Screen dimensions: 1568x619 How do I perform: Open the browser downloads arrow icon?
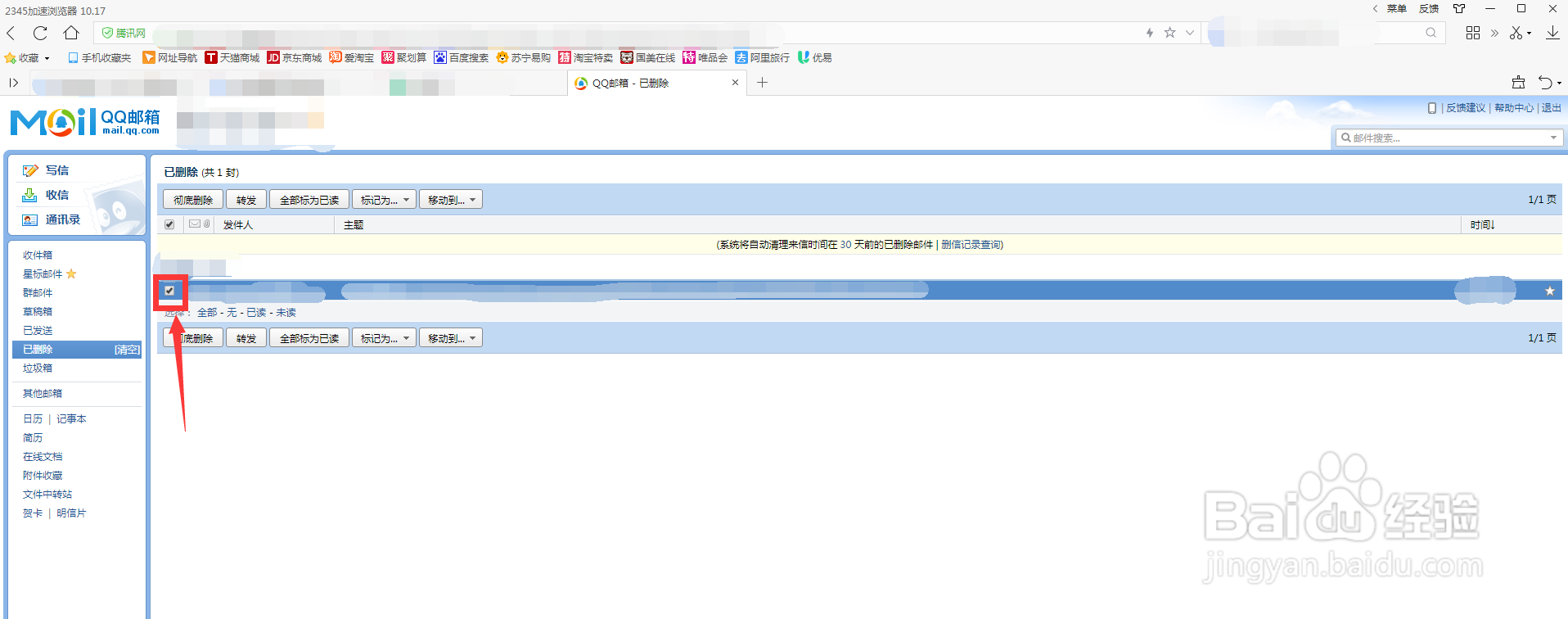coord(1552,33)
